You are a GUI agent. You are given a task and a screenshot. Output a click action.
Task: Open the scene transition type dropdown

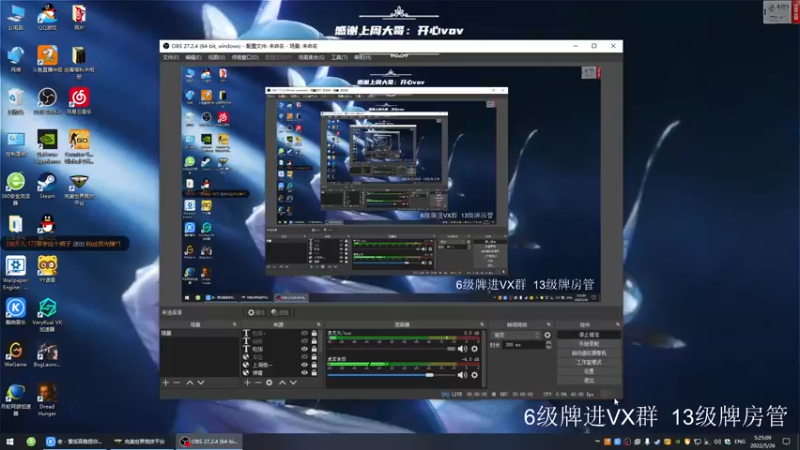click(516, 335)
